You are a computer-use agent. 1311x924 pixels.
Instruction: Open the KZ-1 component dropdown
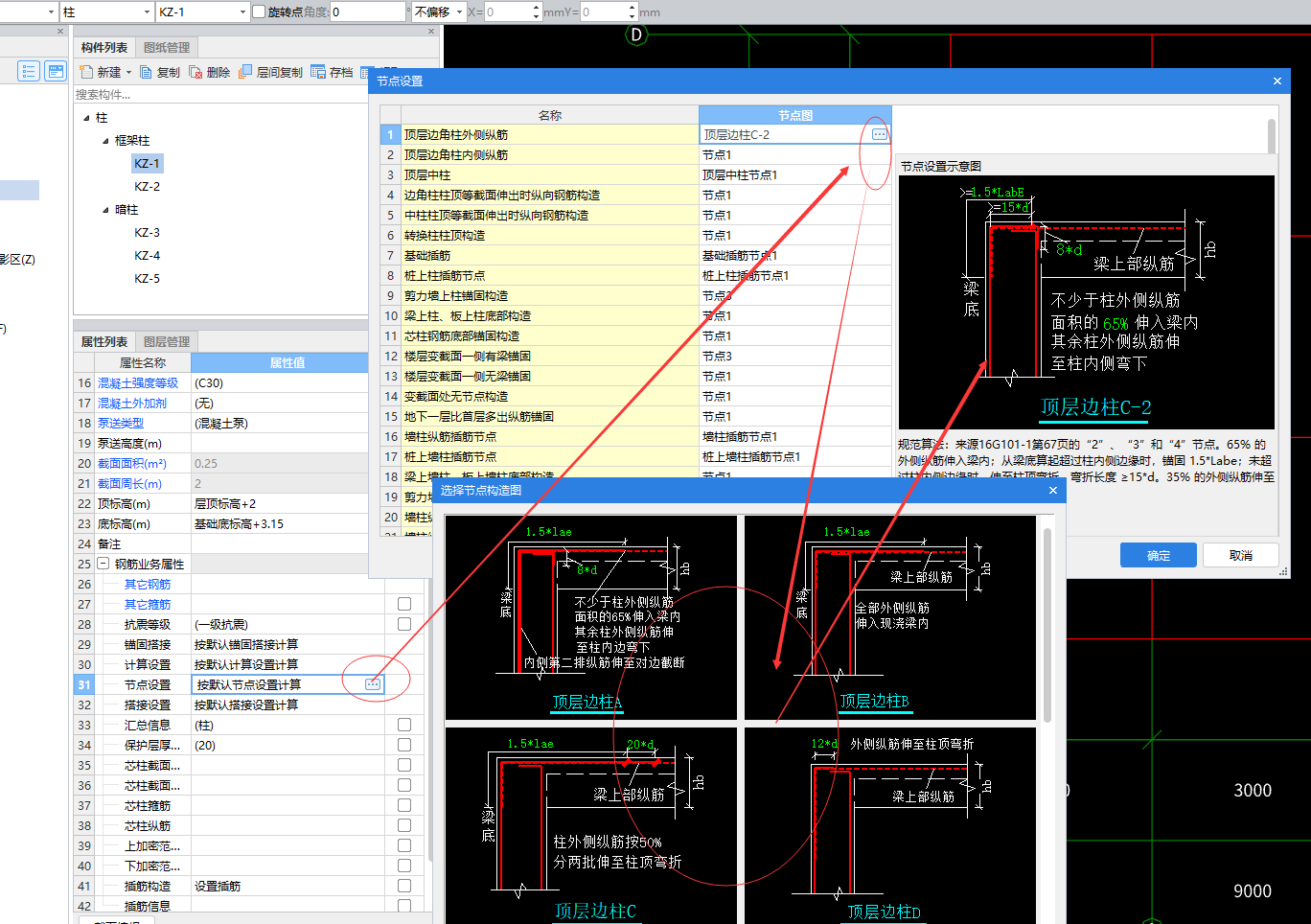(242, 12)
